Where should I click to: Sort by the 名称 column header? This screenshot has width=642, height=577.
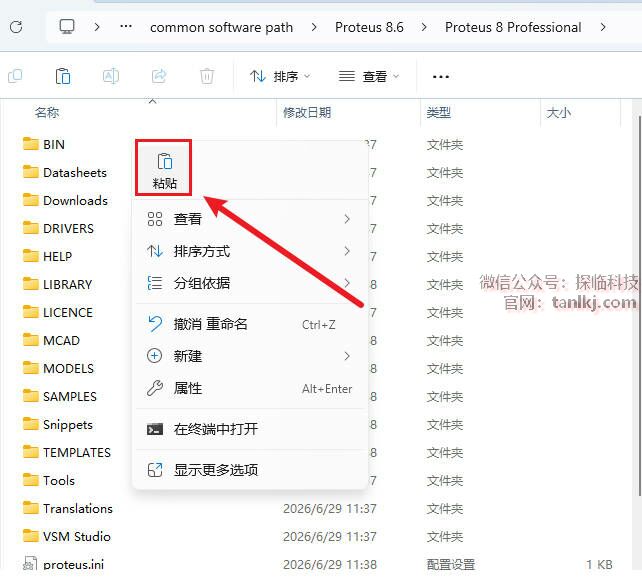point(47,112)
